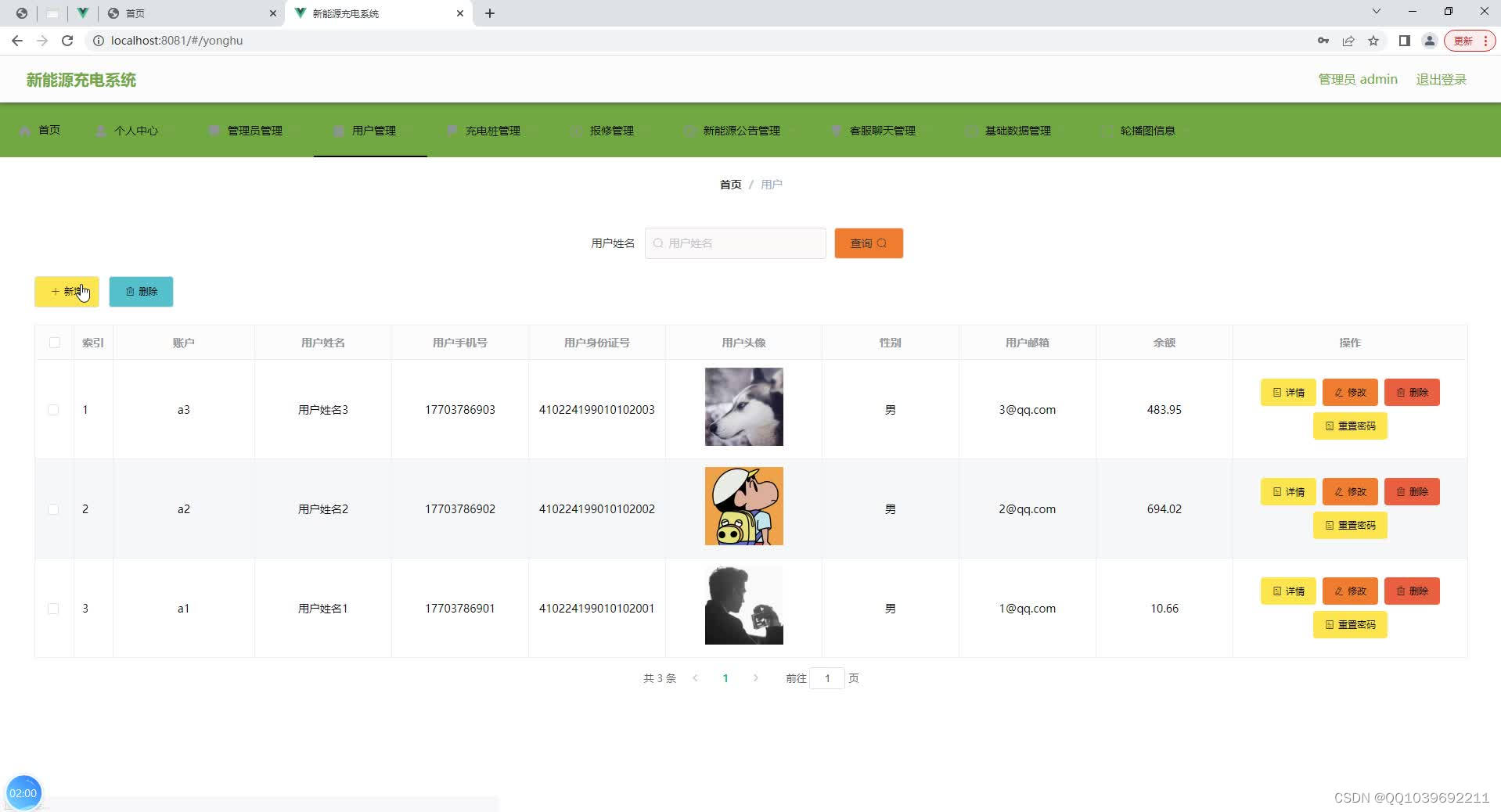This screenshot has width=1501, height=812.
Task: Click the blue 02:00 timer bubble
Action: click(x=24, y=792)
